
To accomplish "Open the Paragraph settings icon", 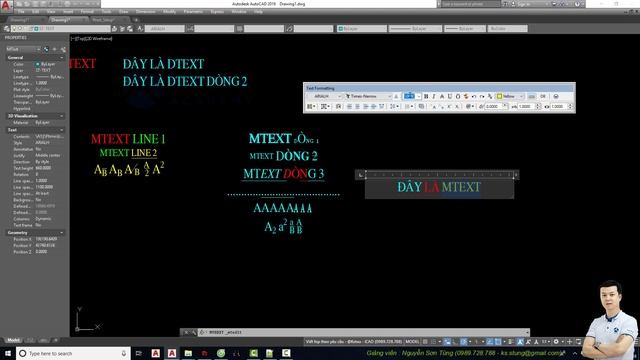I will coord(338,107).
